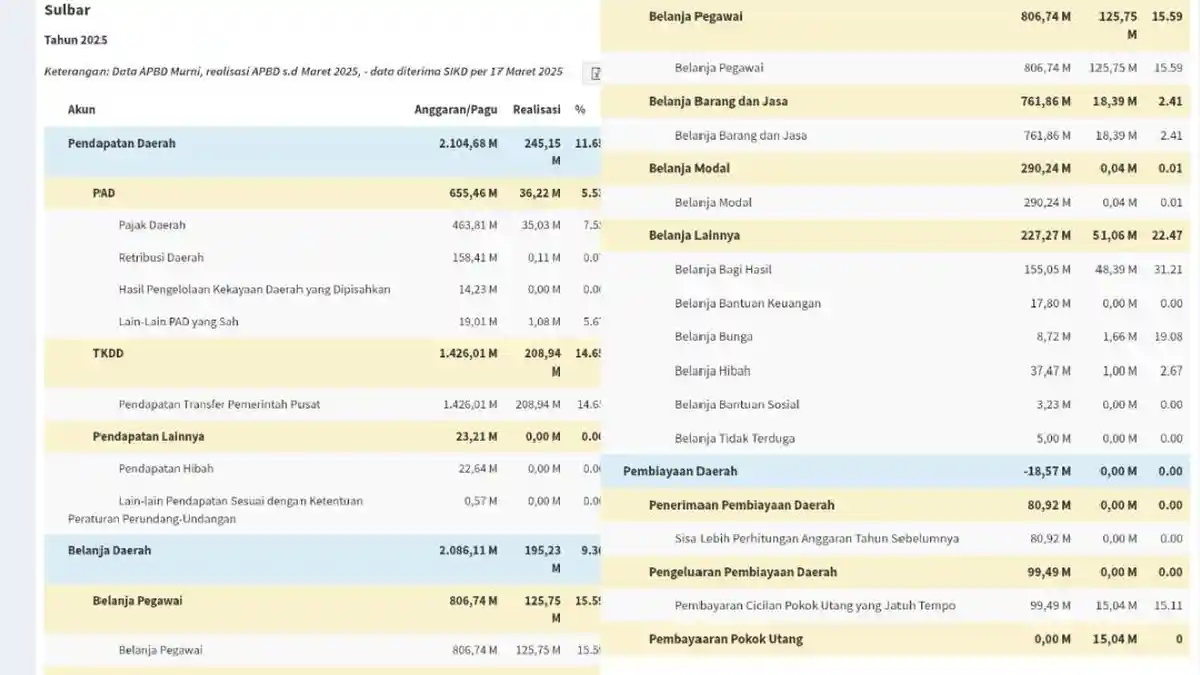Click the value '2.104,68 M'
1200x675 pixels.
click(468, 144)
